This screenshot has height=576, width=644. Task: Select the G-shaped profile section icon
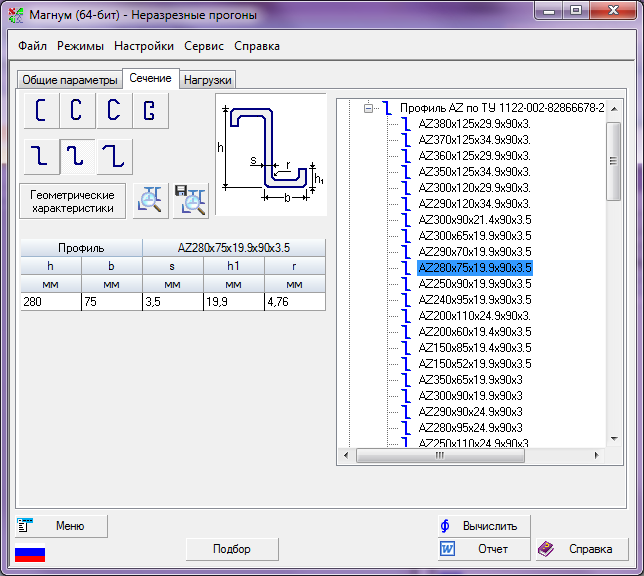[x=149, y=111]
